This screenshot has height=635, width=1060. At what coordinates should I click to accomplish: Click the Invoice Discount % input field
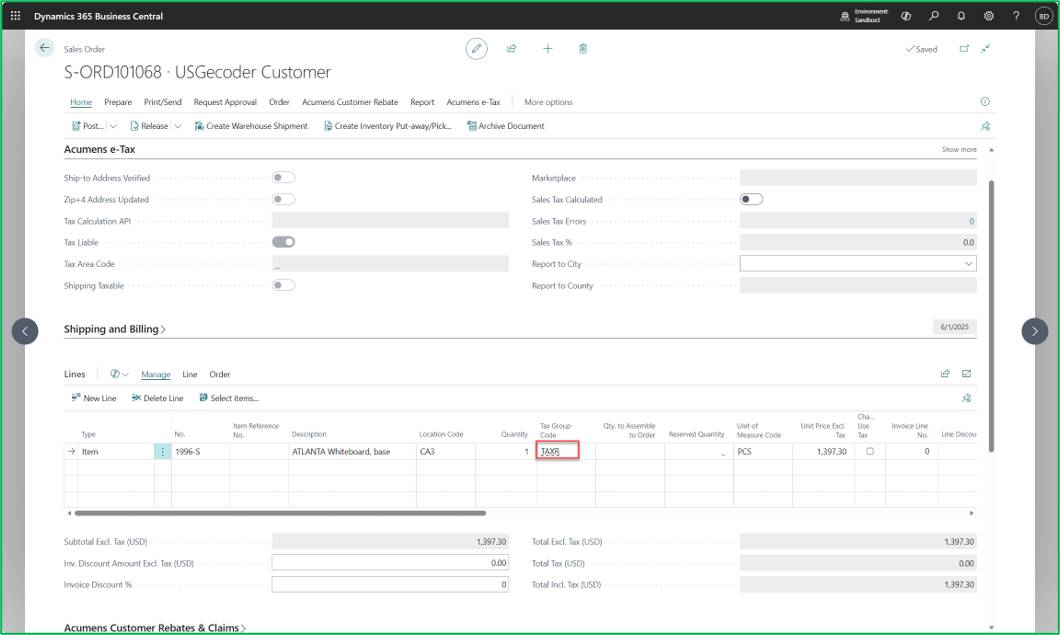pyautogui.click(x=390, y=584)
